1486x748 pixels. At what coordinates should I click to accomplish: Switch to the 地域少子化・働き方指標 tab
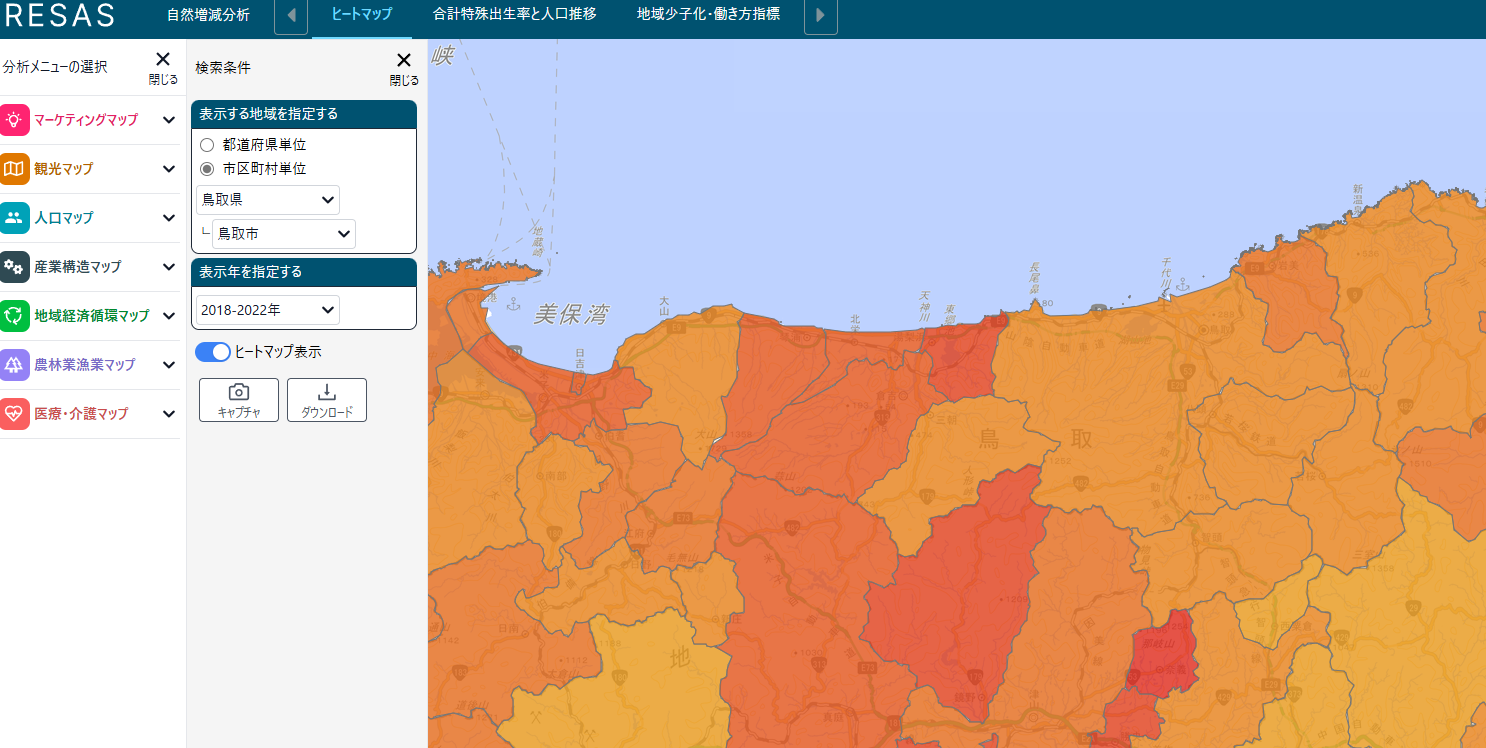[x=708, y=15]
